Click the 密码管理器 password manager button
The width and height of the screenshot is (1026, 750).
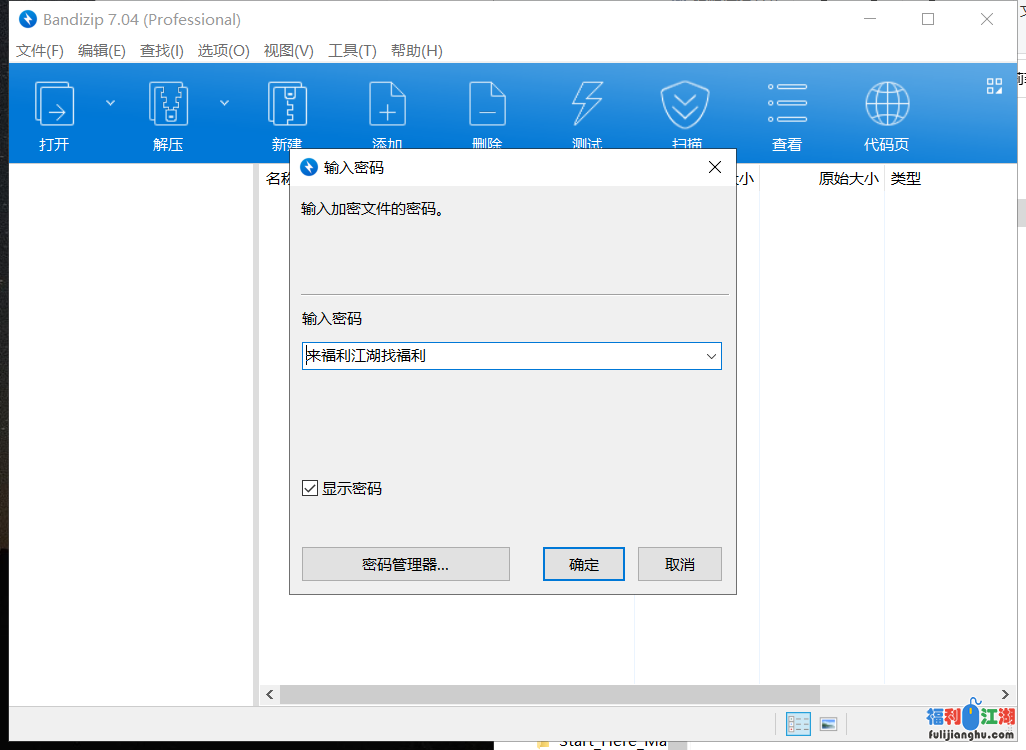coord(405,563)
